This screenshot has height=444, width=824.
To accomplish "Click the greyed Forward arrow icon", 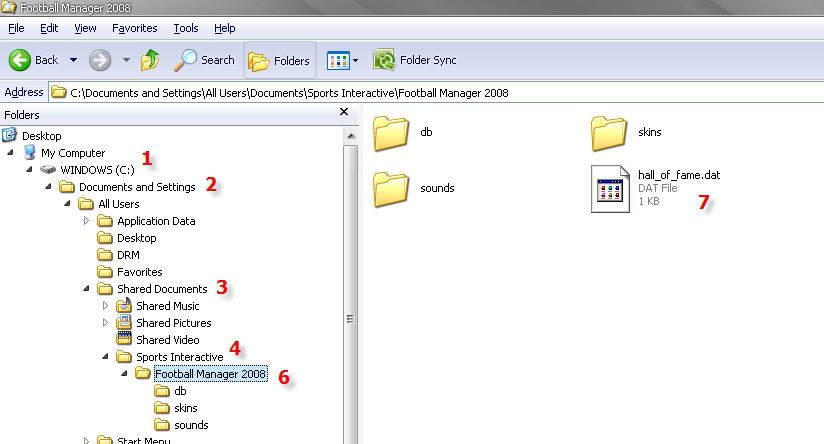I will pyautogui.click(x=100, y=60).
